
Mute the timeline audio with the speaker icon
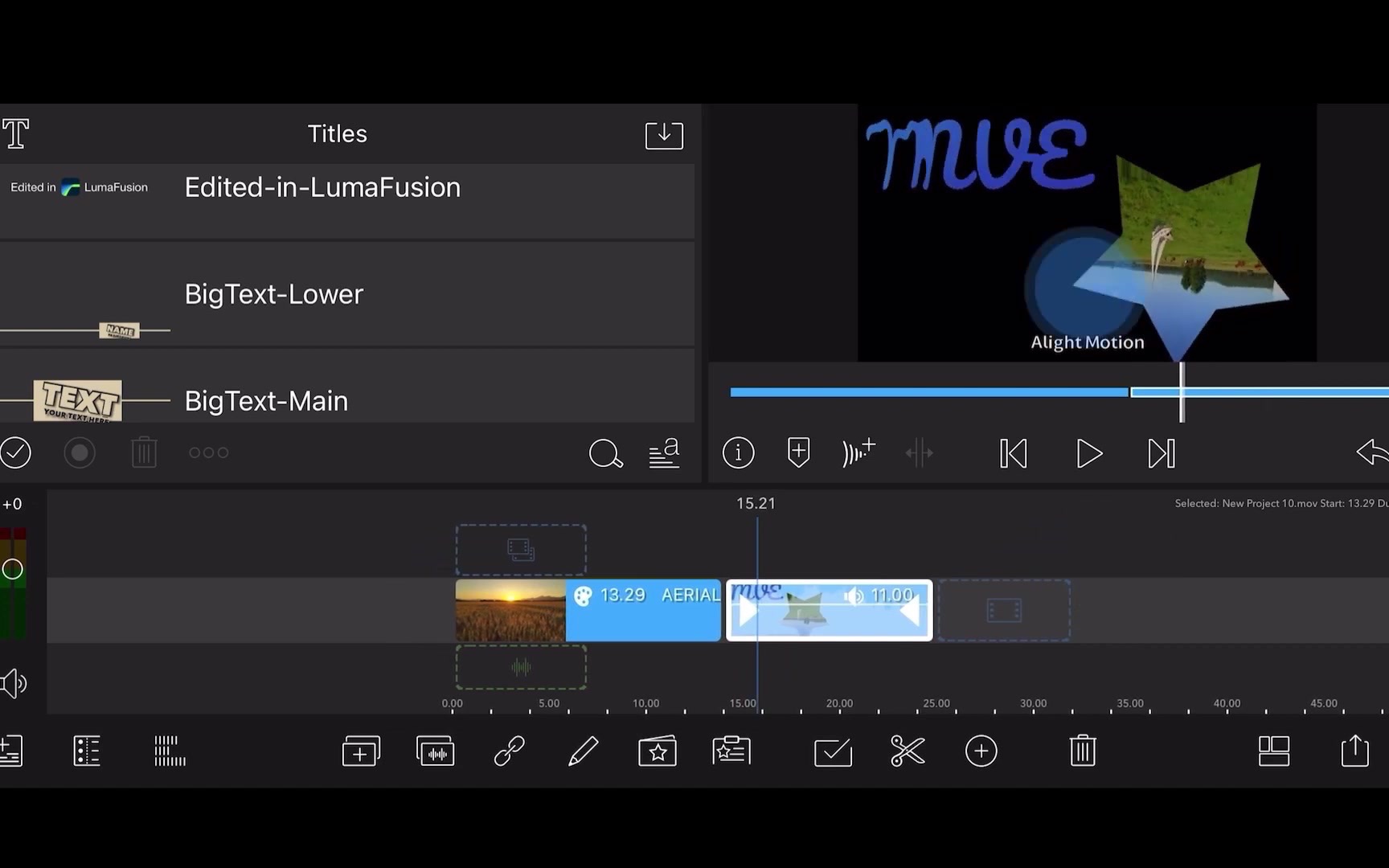[x=13, y=684]
